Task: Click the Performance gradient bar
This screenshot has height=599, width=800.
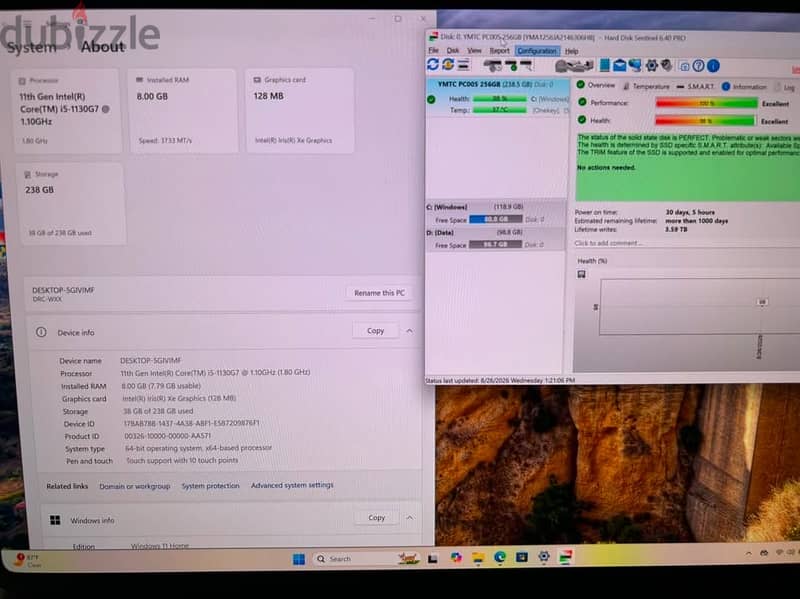Action: 707,103
